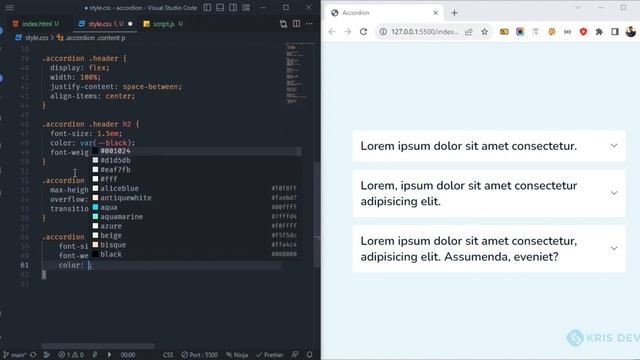Image resolution: width=640 pixels, height=360 pixels.
Task: Select #001024 color suggestion
Action: click(x=197, y=151)
